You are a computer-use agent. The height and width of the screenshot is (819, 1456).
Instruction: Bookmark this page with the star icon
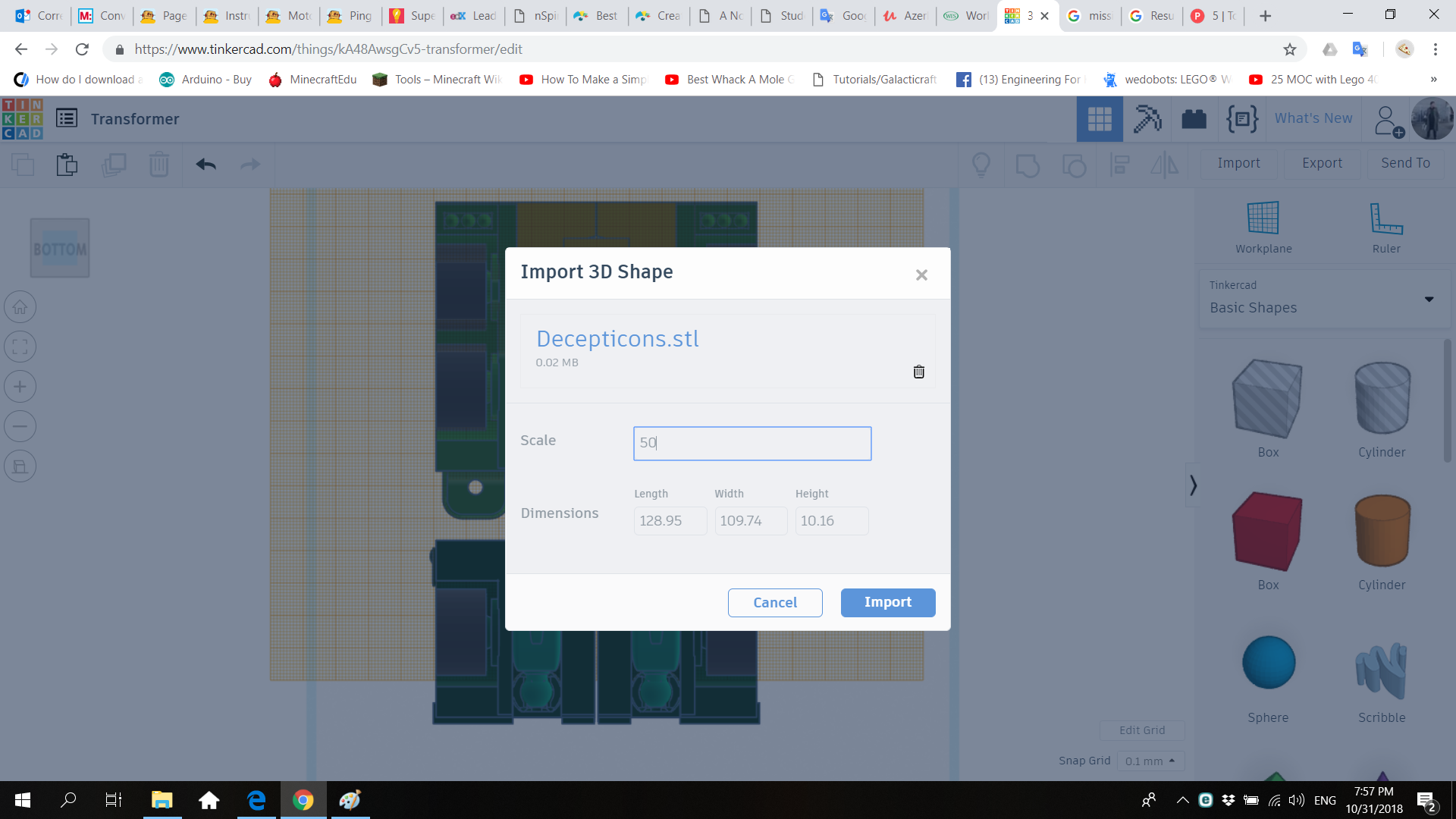pyautogui.click(x=1289, y=49)
